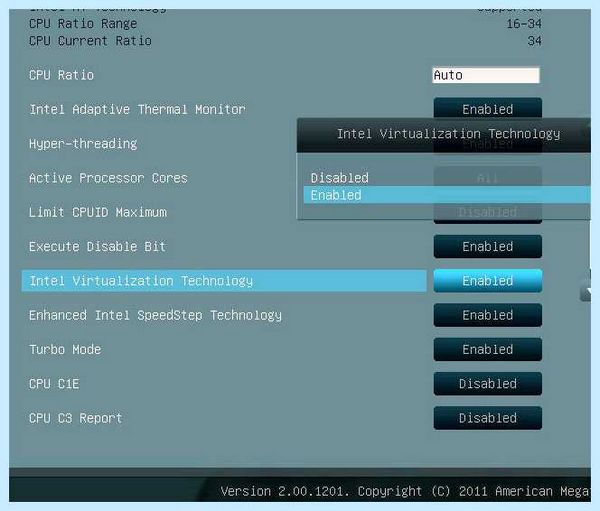Select the Intel Virtualization Technology row label
The height and width of the screenshot is (511, 600).
[x=224, y=281]
